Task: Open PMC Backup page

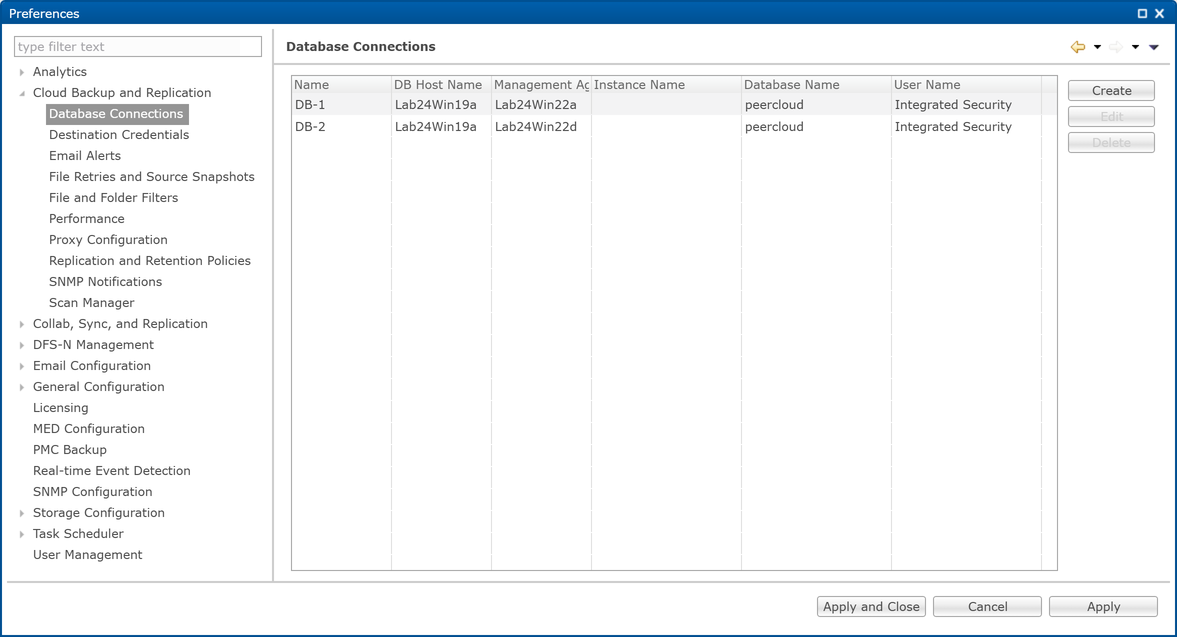Action: click(70, 450)
